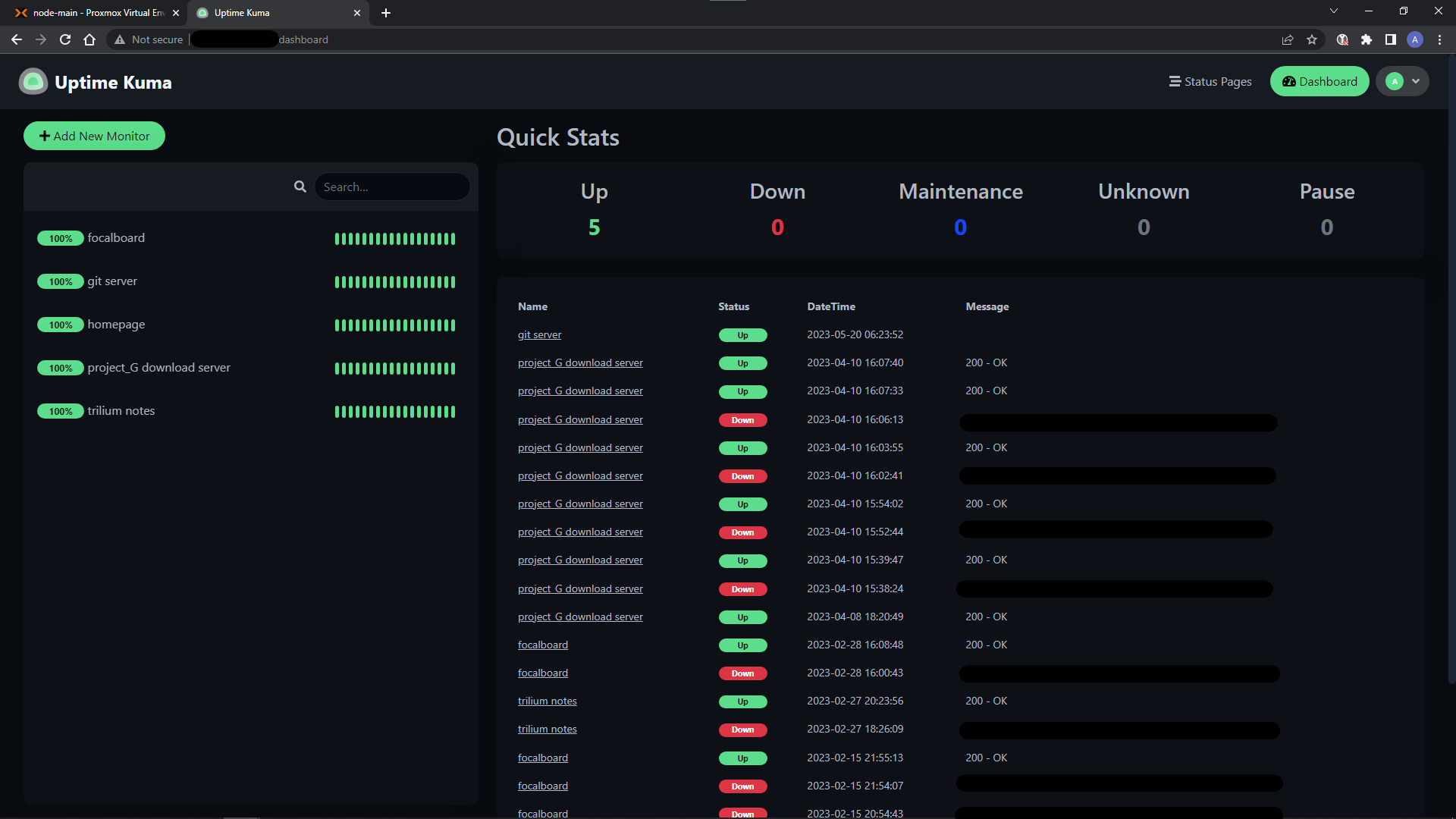Open trilium notes link dated 20:23:56

click(x=547, y=701)
